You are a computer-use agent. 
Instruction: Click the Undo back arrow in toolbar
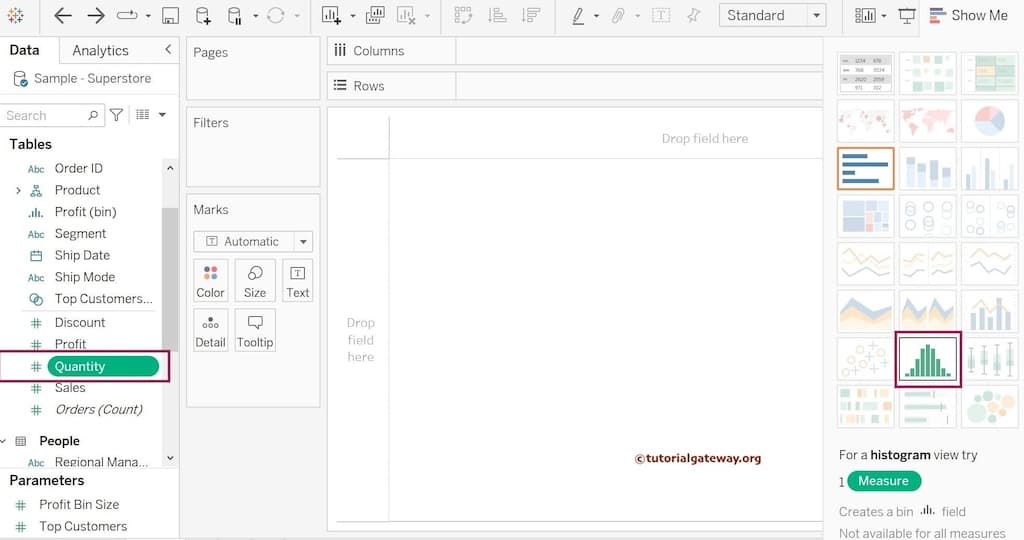coord(62,15)
